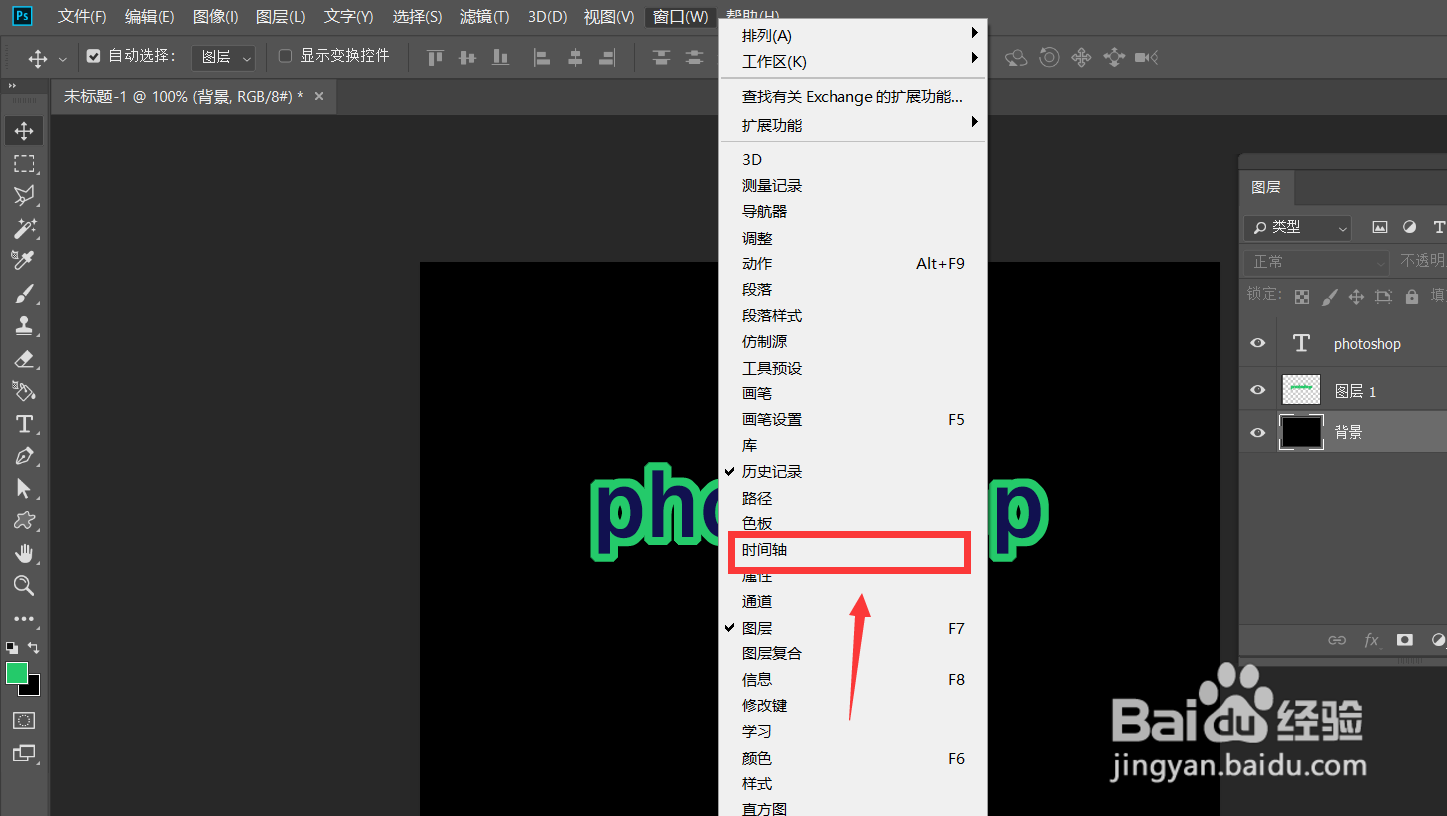
Task: Select the Clone Stamp tool
Action: point(24,325)
